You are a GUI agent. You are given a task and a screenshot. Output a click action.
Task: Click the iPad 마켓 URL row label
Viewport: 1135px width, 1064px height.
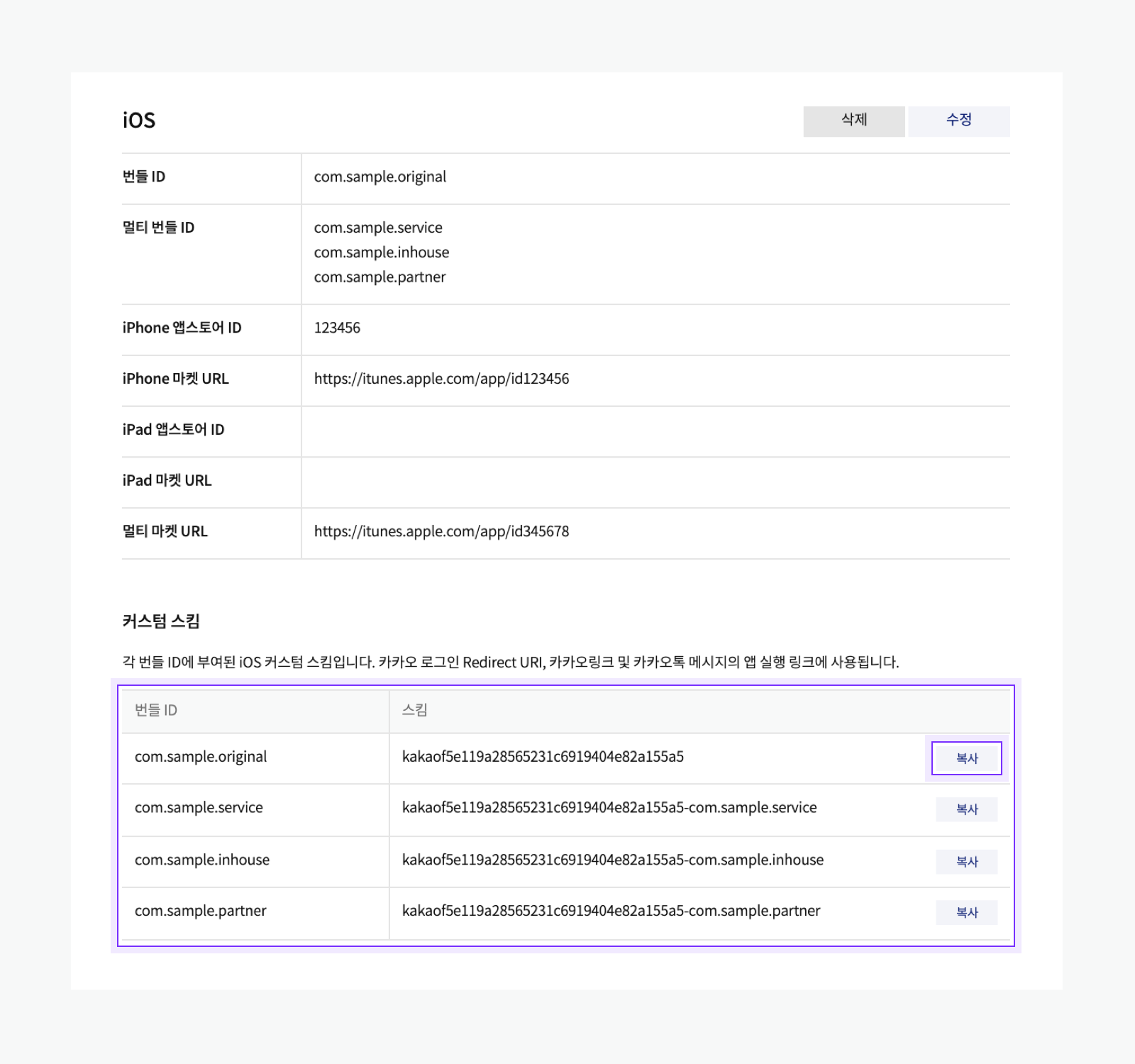(167, 481)
